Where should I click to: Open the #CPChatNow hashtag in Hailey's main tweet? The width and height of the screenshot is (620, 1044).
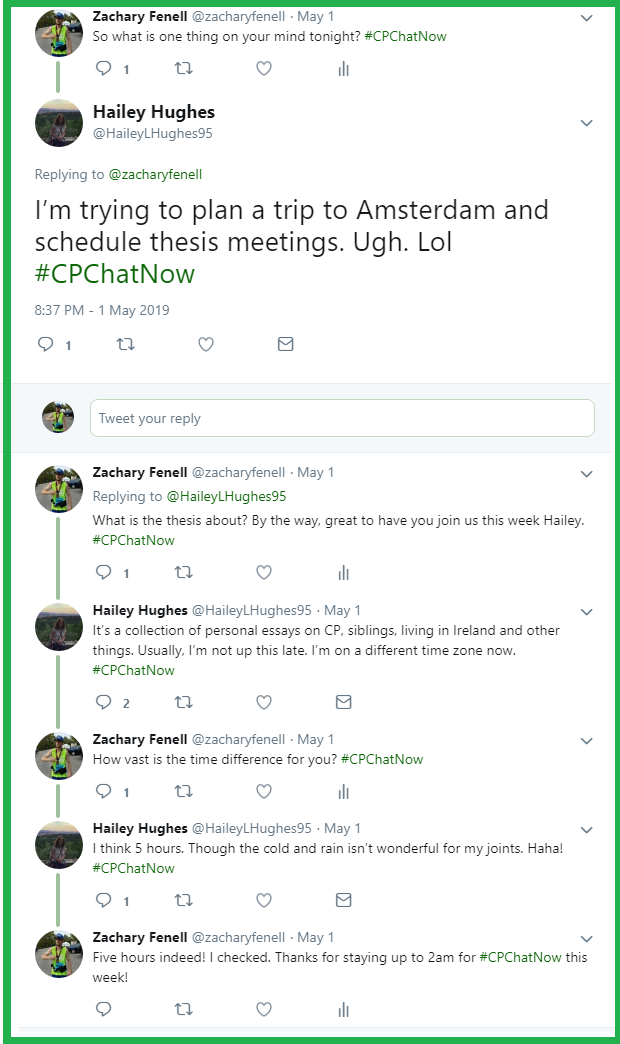(114, 273)
